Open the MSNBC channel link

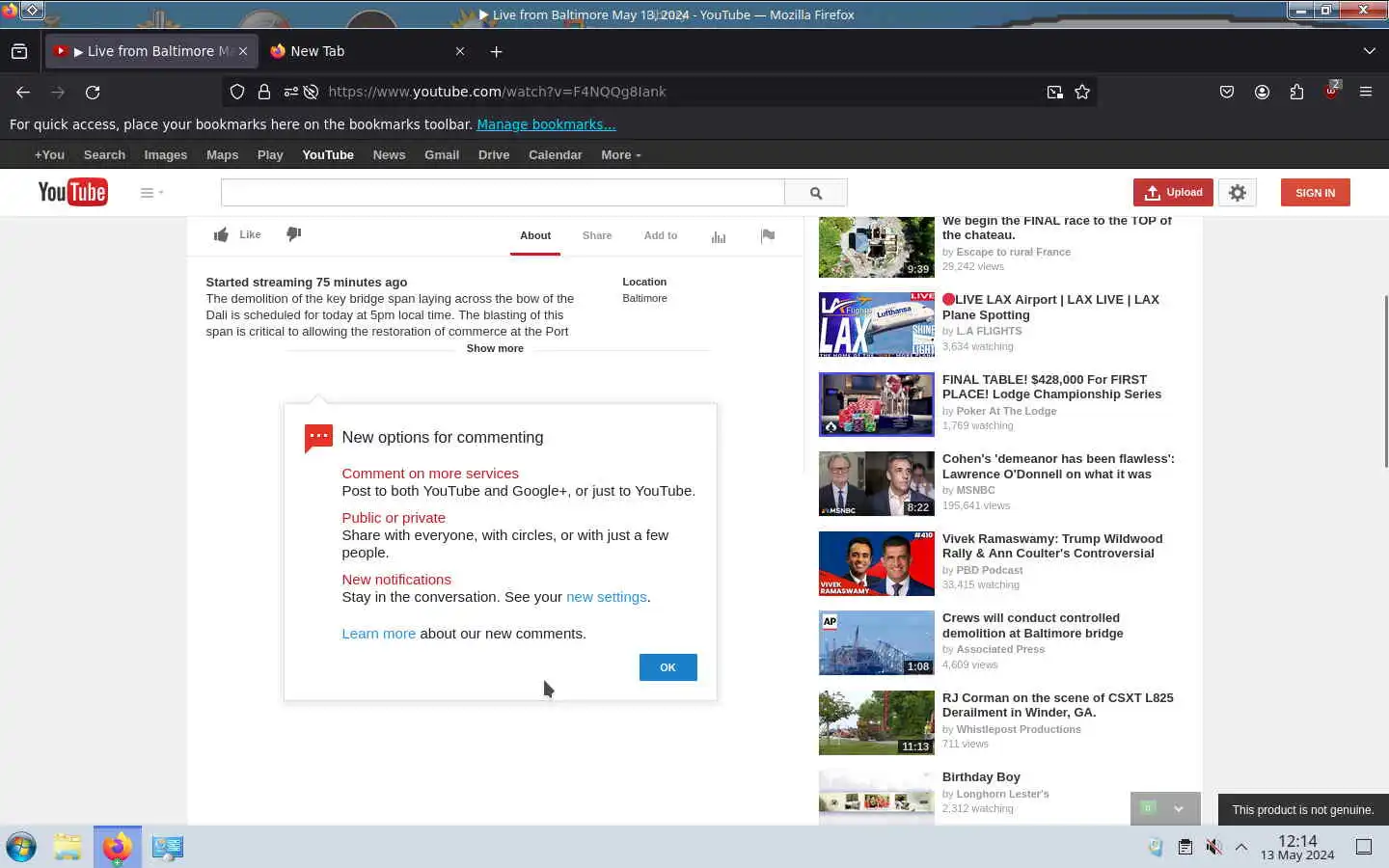[x=975, y=490]
